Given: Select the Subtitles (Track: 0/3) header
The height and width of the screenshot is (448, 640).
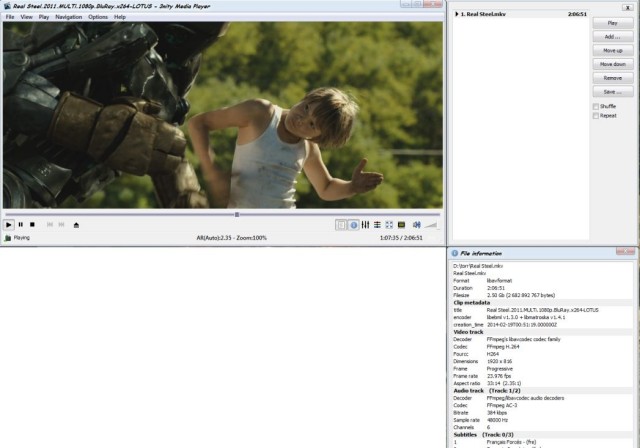Looking at the screenshot, I should 483,435.
